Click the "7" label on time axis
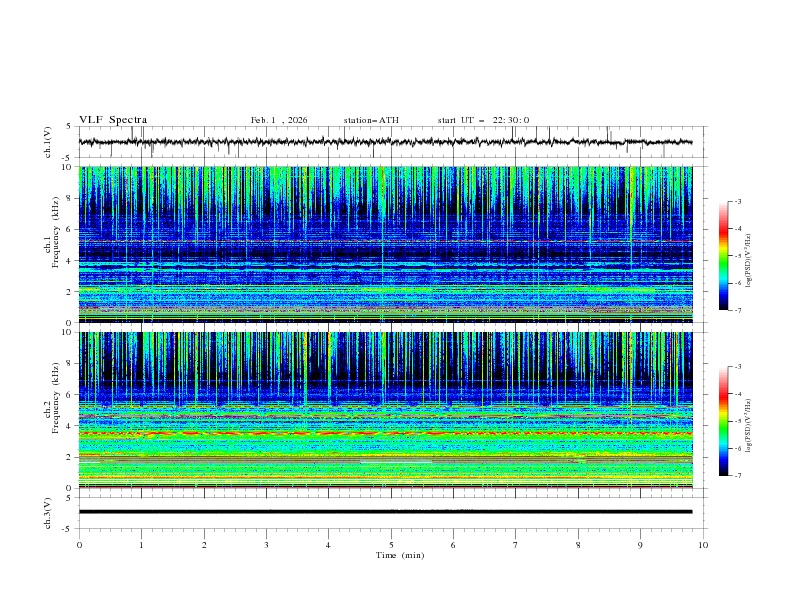Screen dimensions: 792x612 (x=516, y=545)
